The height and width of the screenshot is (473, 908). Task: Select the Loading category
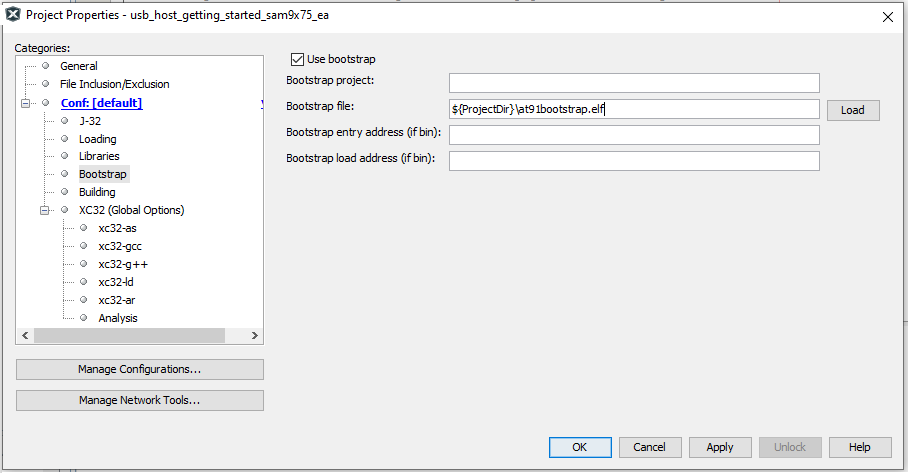[97, 139]
